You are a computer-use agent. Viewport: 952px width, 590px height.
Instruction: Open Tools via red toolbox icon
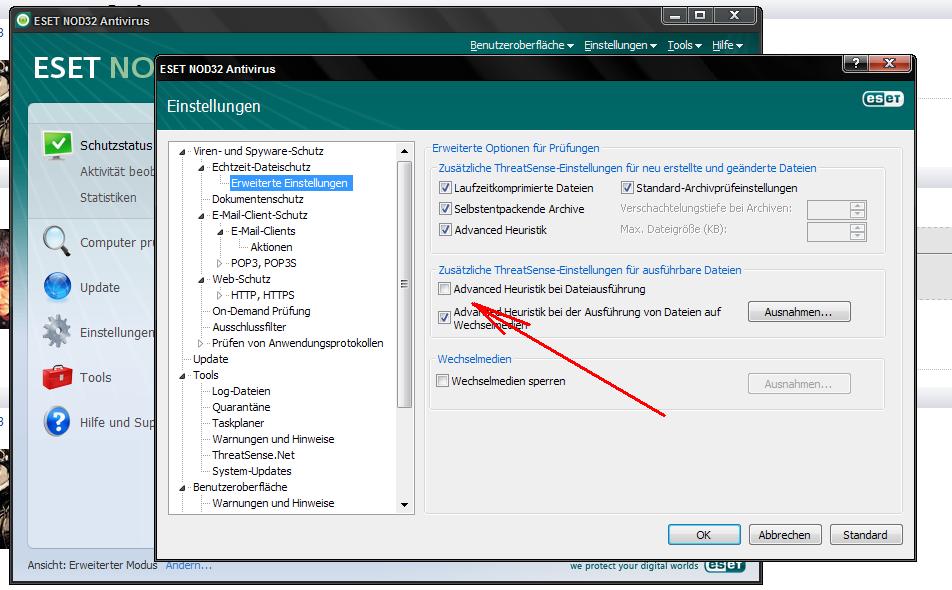[x=57, y=377]
